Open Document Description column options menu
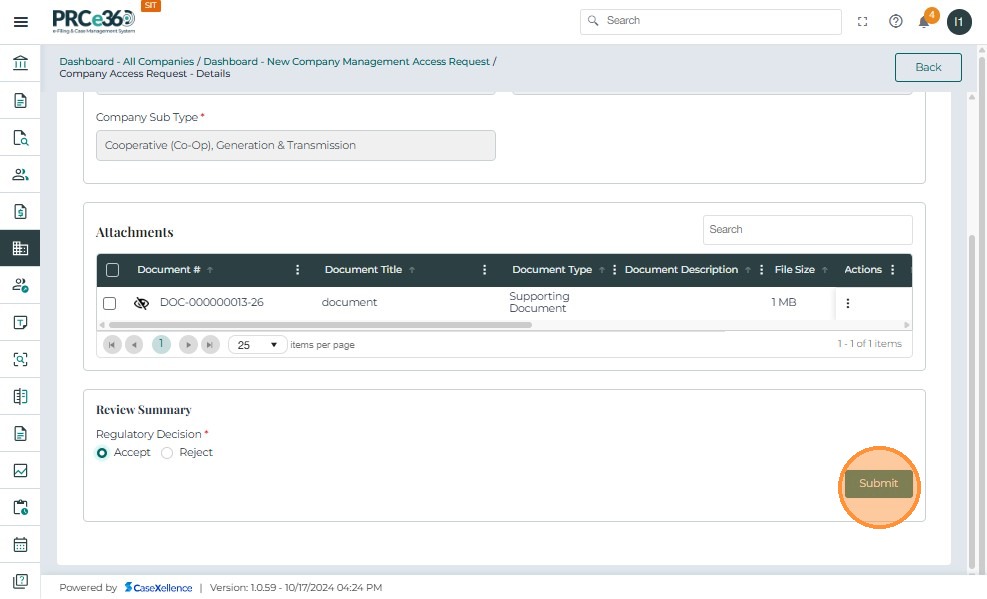The height and width of the screenshot is (599, 987). click(x=761, y=270)
